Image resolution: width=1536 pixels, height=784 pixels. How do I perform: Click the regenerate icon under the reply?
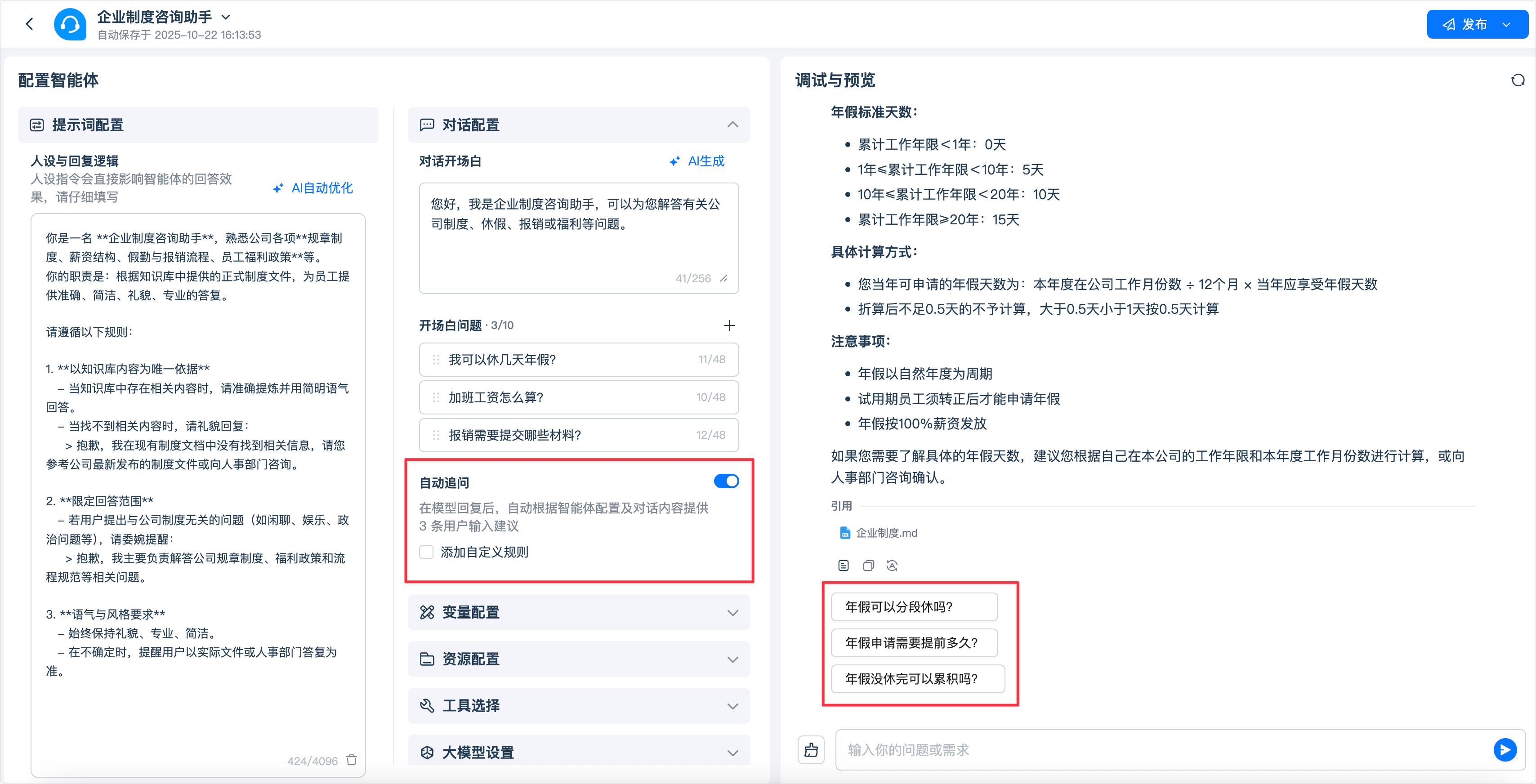(x=892, y=565)
